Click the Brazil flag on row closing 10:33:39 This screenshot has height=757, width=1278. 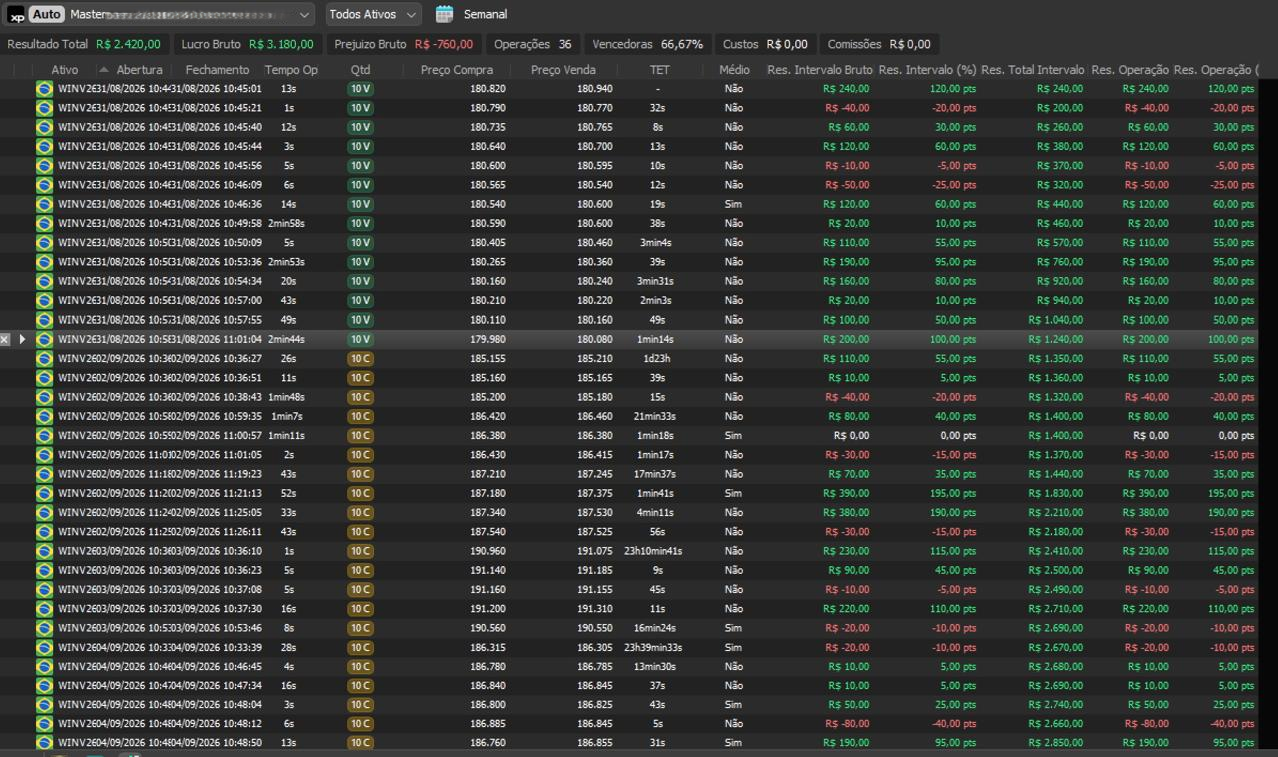tap(44, 647)
